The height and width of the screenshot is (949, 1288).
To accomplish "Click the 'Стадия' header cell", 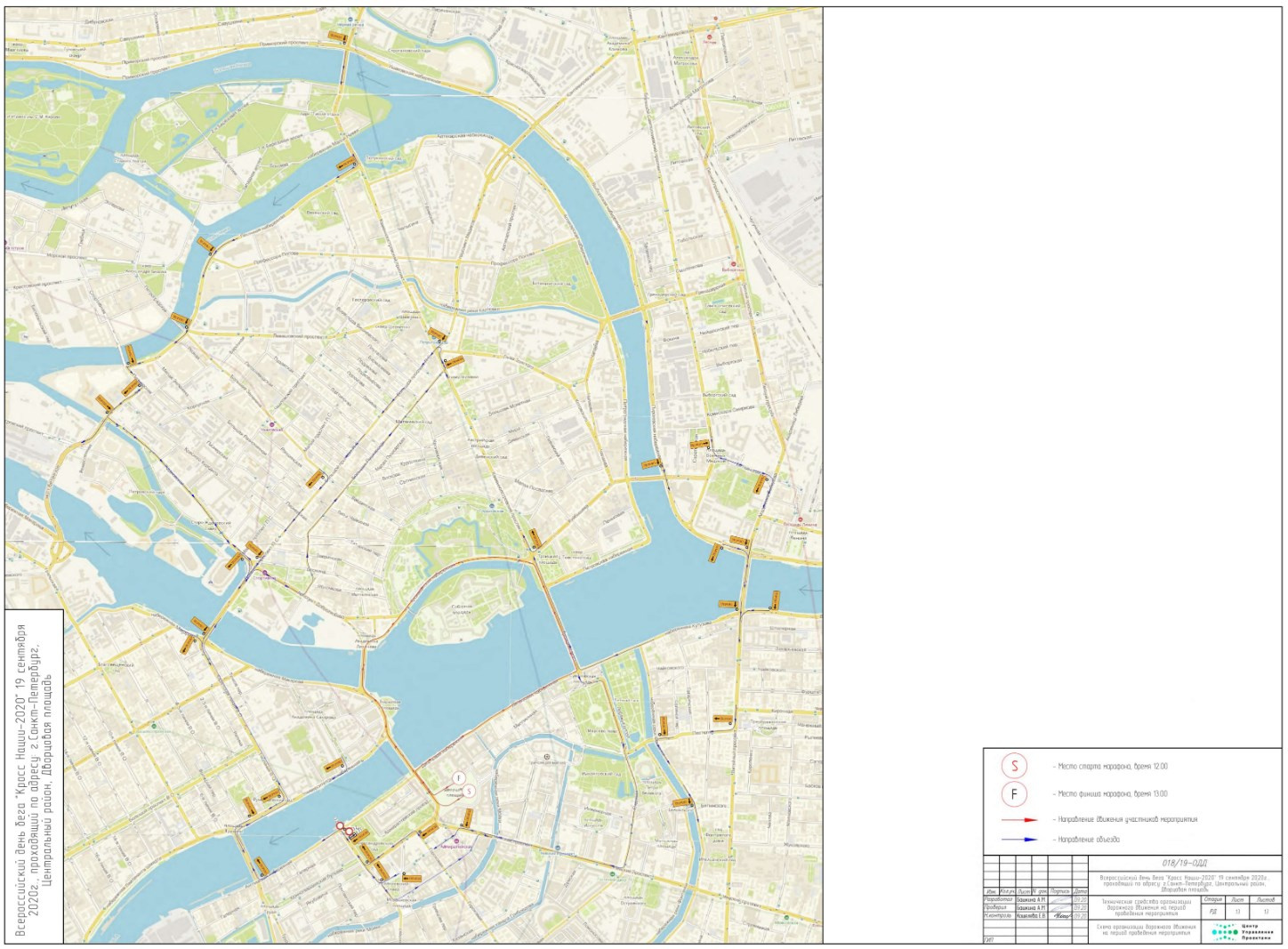I will [x=1212, y=899].
